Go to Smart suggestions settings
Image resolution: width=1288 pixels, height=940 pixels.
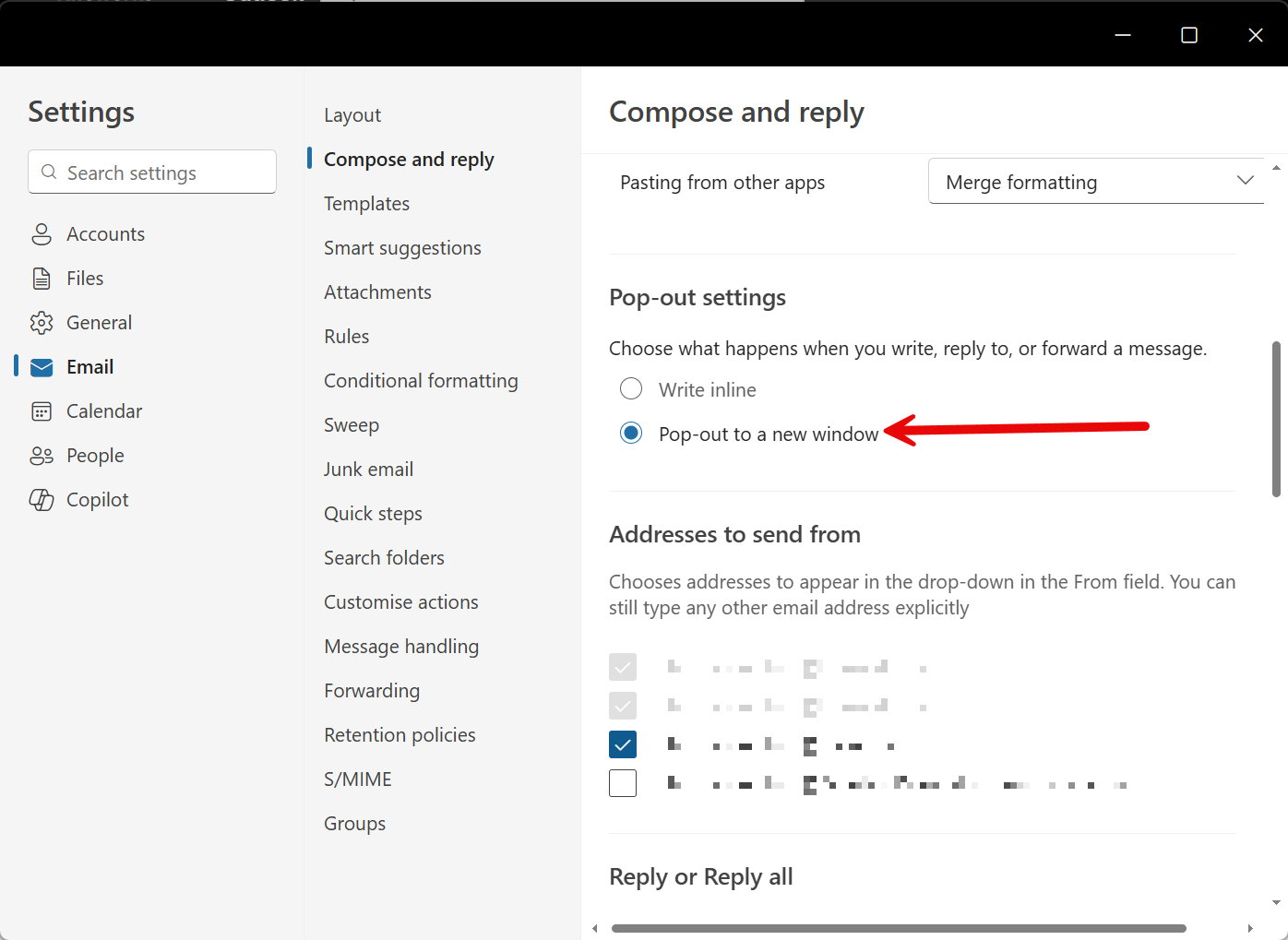pos(402,248)
